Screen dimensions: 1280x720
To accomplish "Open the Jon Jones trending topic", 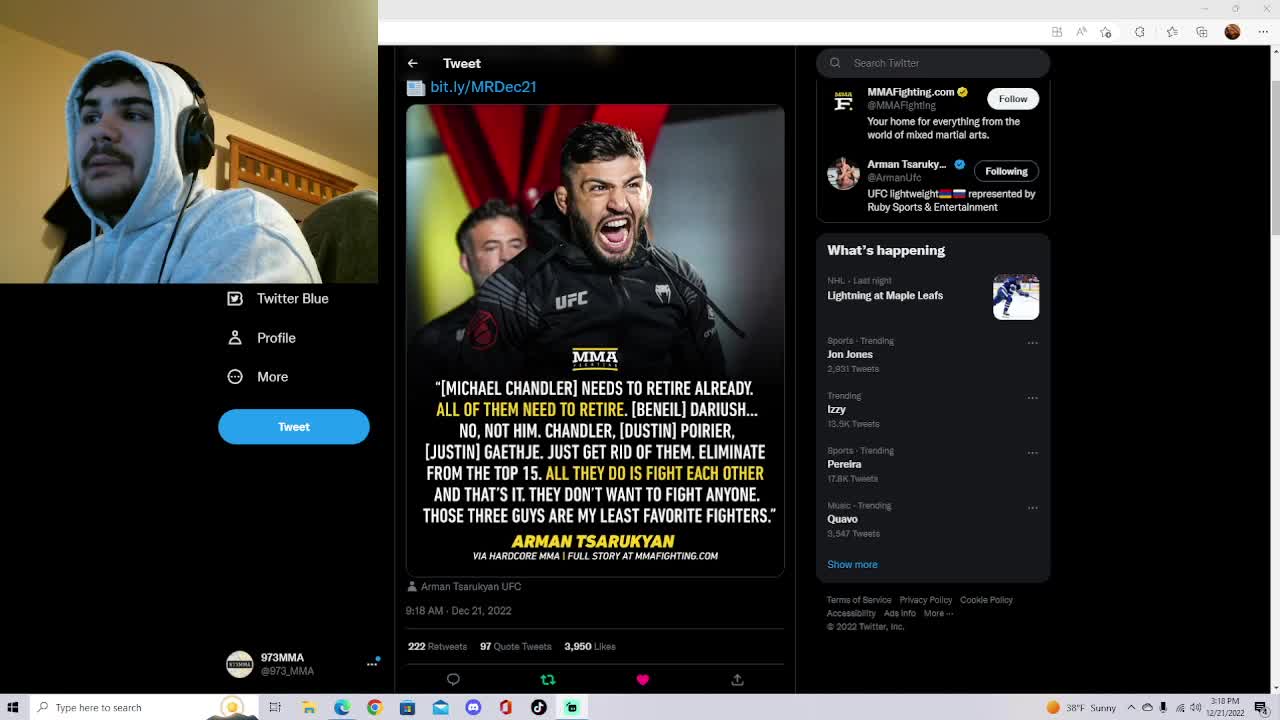I will 850,354.
